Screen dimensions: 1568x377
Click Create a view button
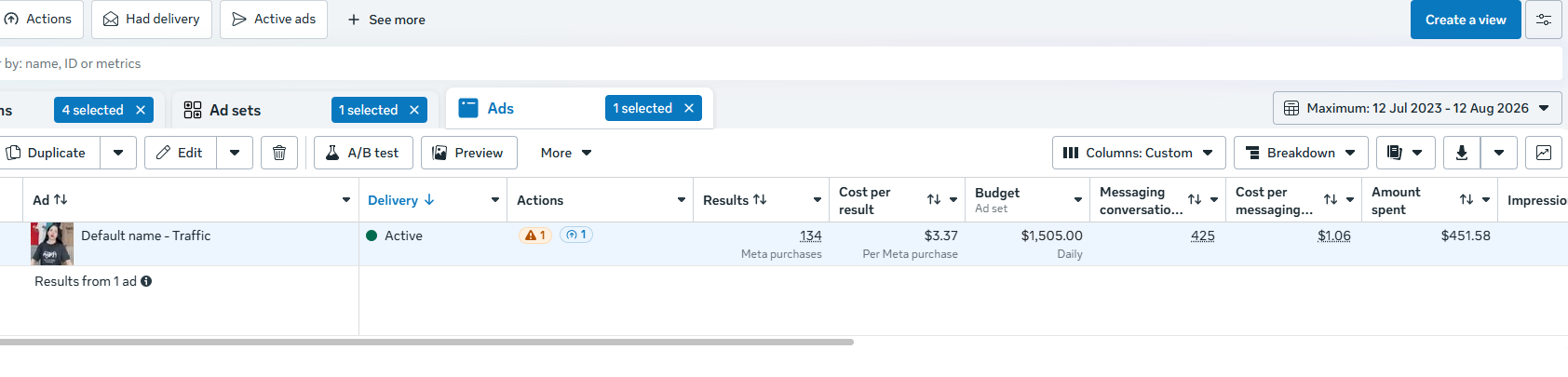click(1466, 20)
